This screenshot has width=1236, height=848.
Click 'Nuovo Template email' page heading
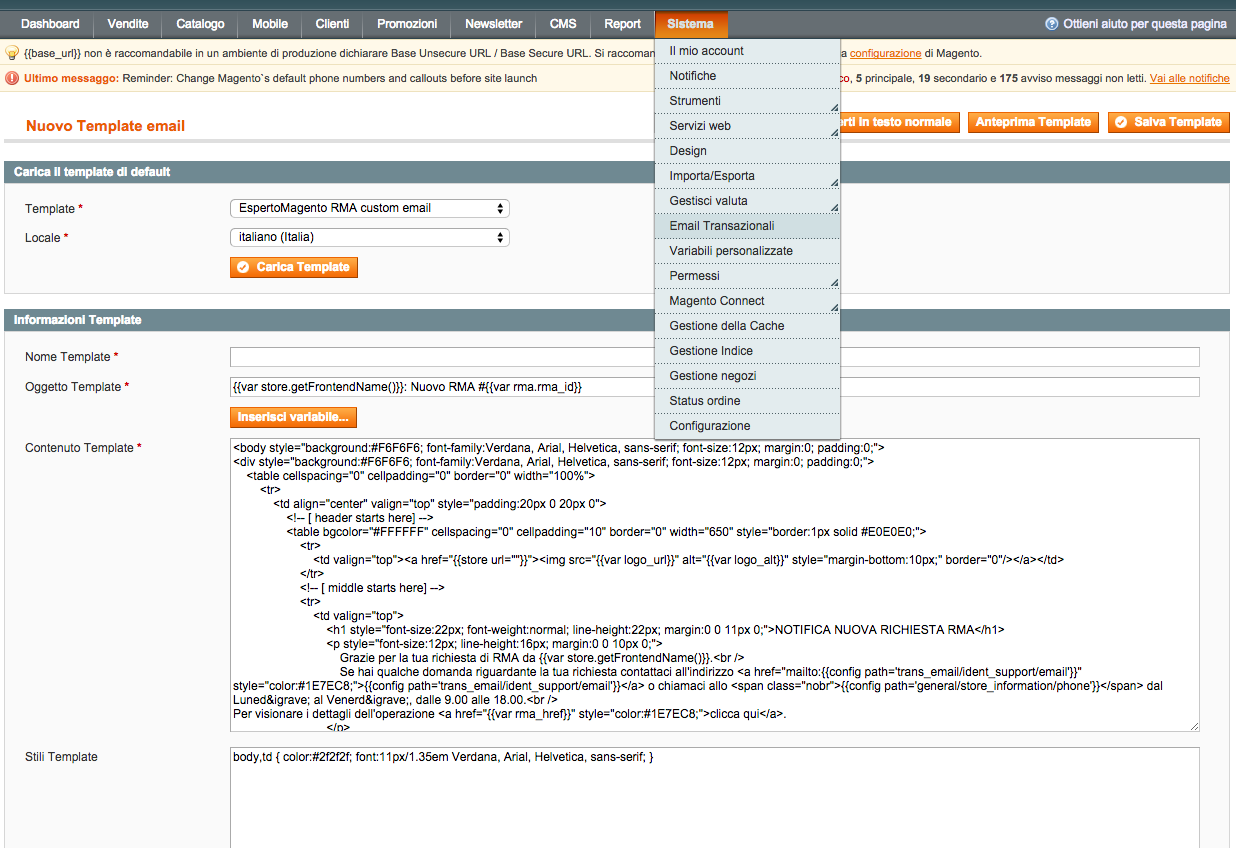105,126
